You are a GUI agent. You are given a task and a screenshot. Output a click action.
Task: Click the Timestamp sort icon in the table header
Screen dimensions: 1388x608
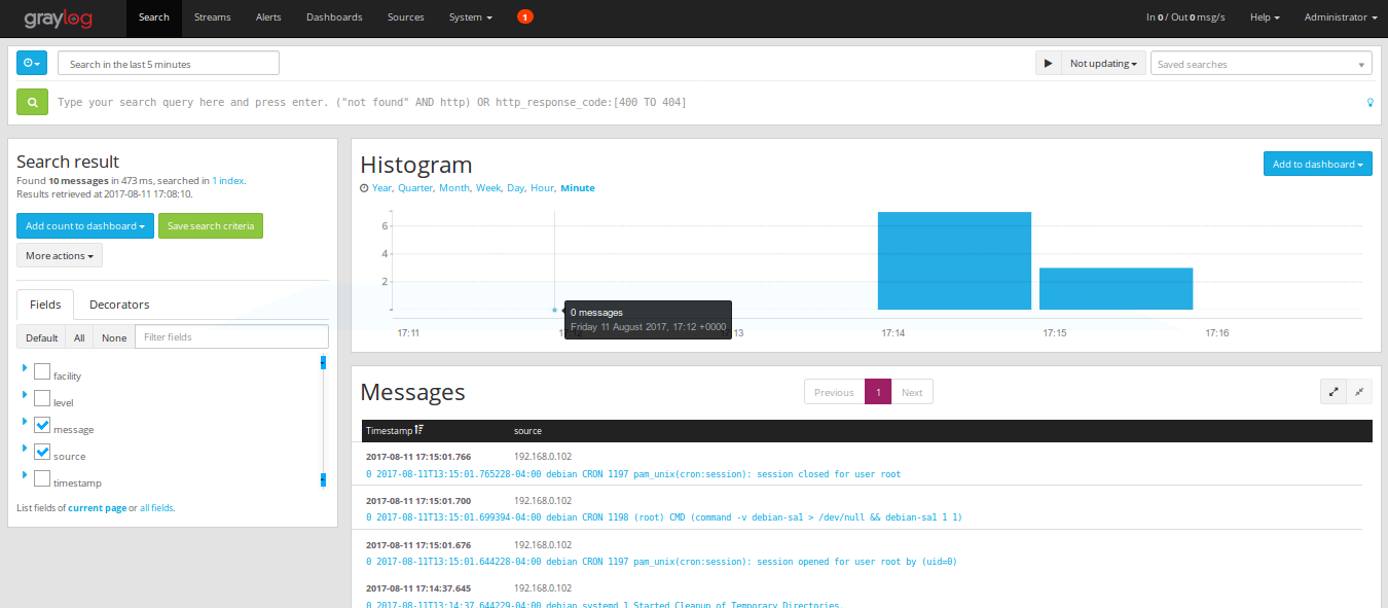pyautogui.click(x=417, y=430)
